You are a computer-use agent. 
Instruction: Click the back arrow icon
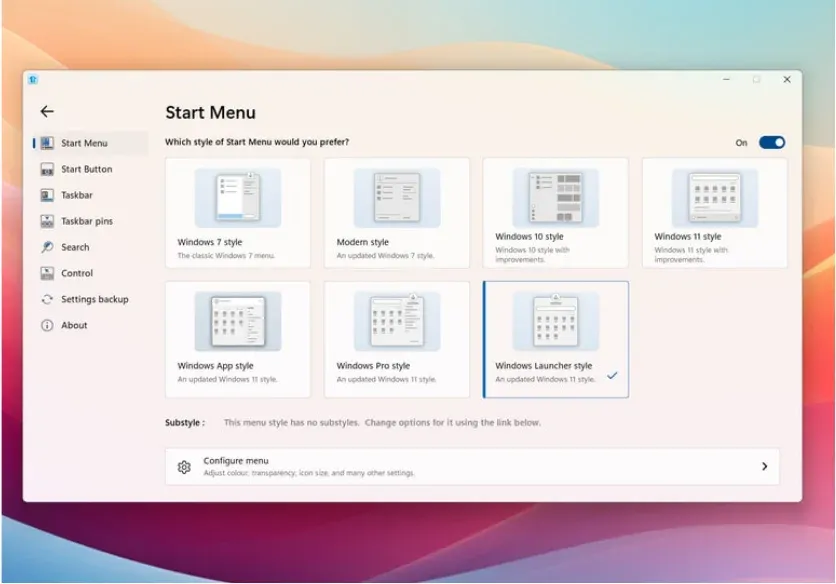click(x=47, y=111)
